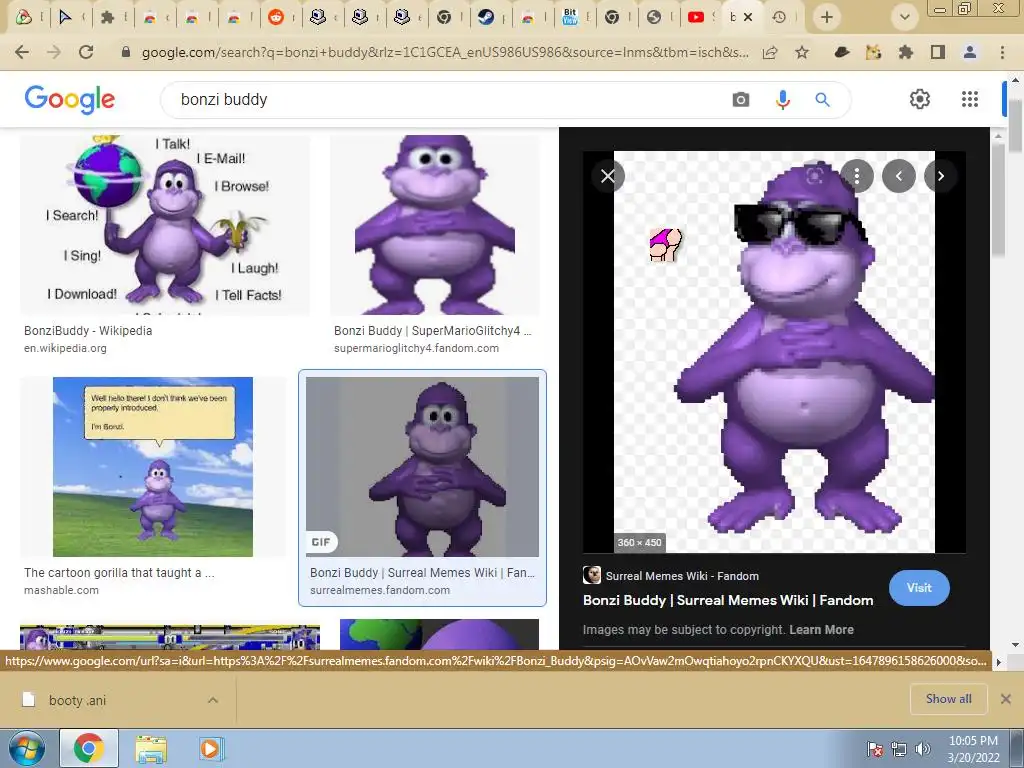Open Google quick settings gear

[x=920, y=99]
